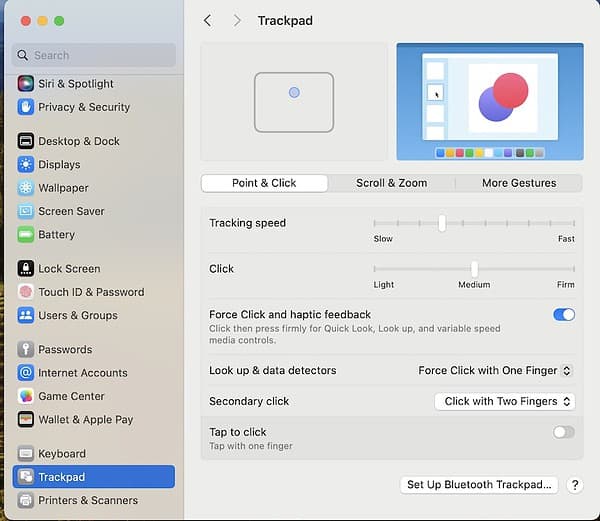Enable the Tap to click switch

point(564,432)
